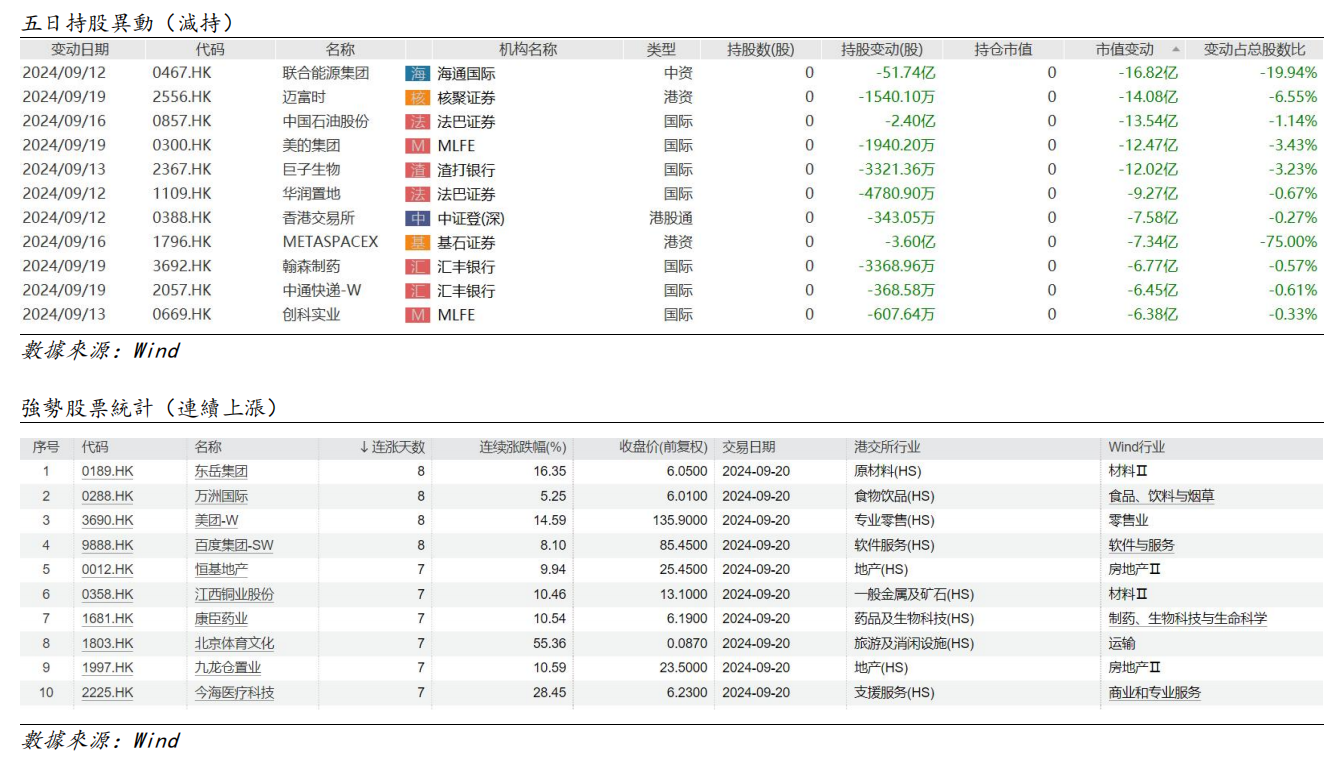Open stock code link 1803.HK
The height and width of the screenshot is (769, 1338).
(108, 643)
